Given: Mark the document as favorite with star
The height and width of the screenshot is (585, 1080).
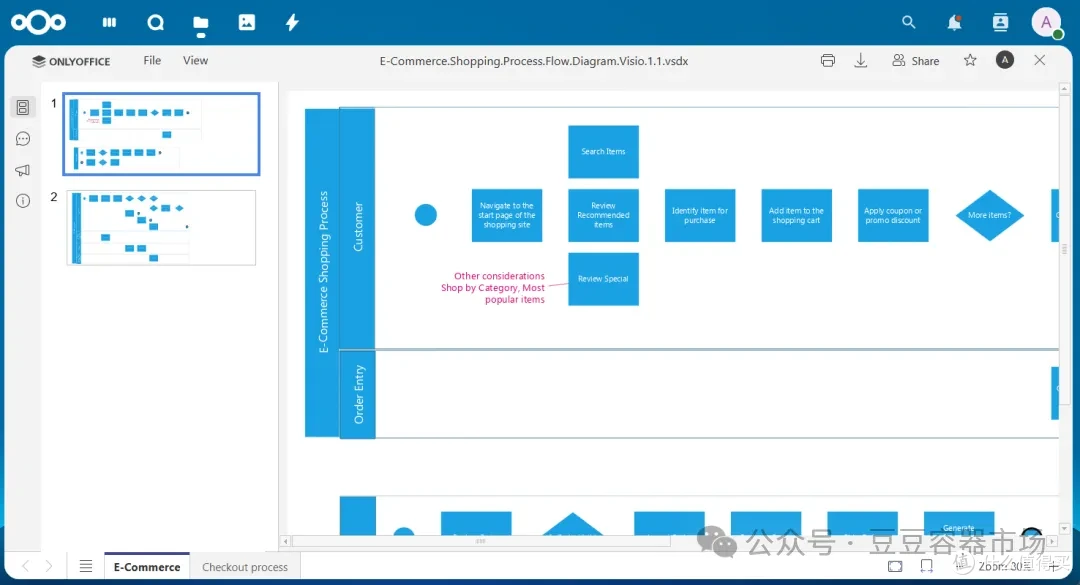Looking at the screenshot, I should tap(970, 61).
